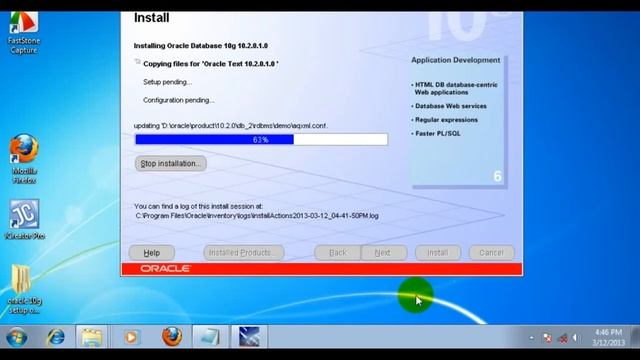
Task: Click the install log file path text
Action: click(x=257, y=216)
